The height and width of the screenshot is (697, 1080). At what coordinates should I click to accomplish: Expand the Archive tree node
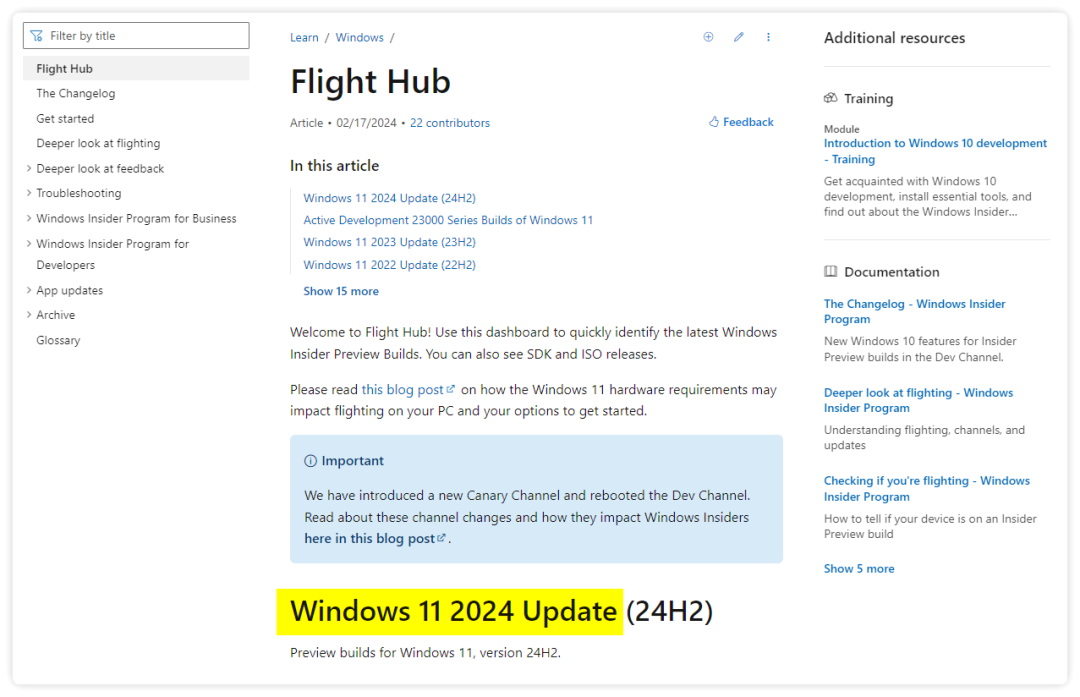(x=29, y=315)
